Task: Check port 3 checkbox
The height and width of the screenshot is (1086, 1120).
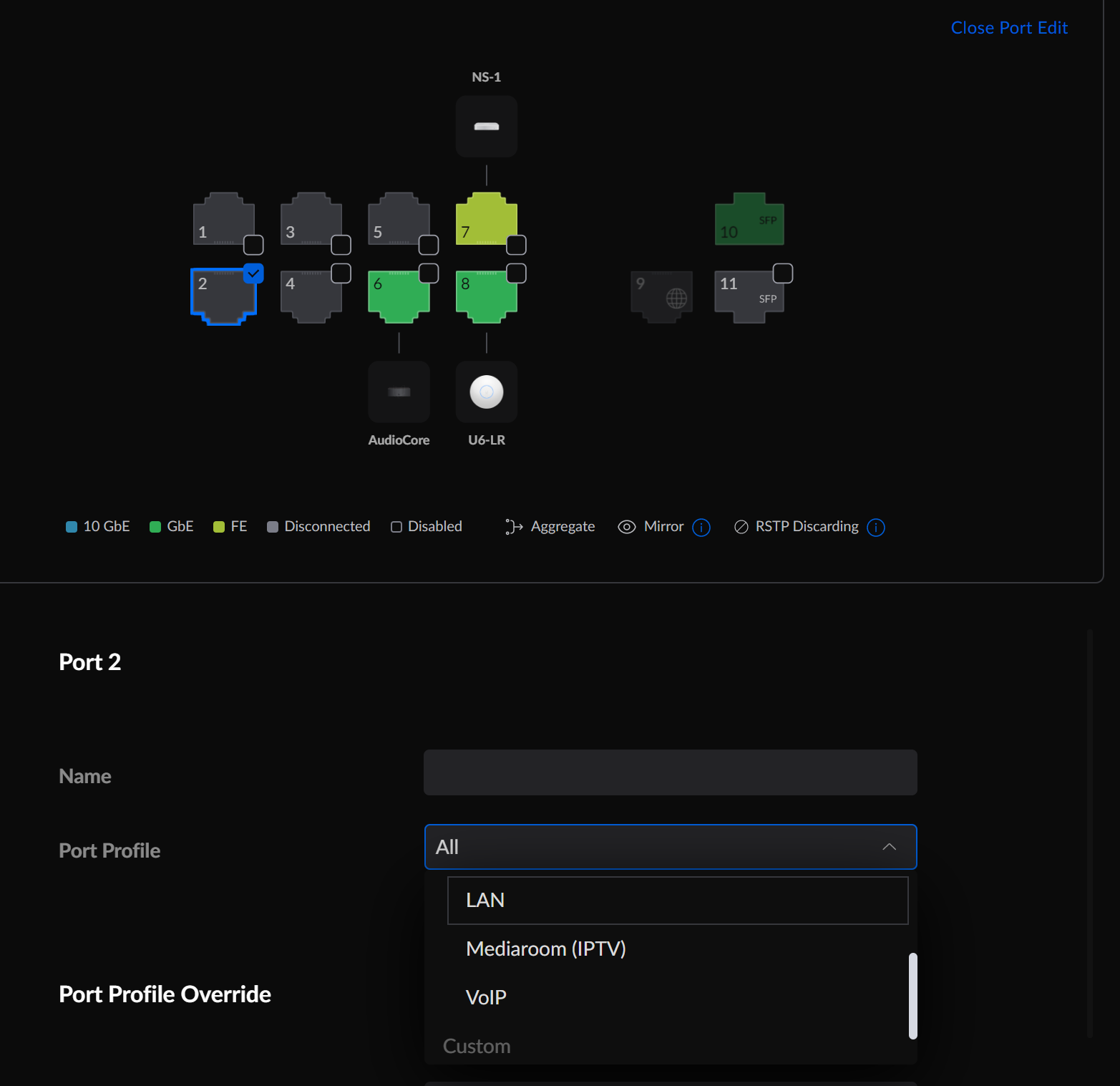Action: (x=341, y=245)
